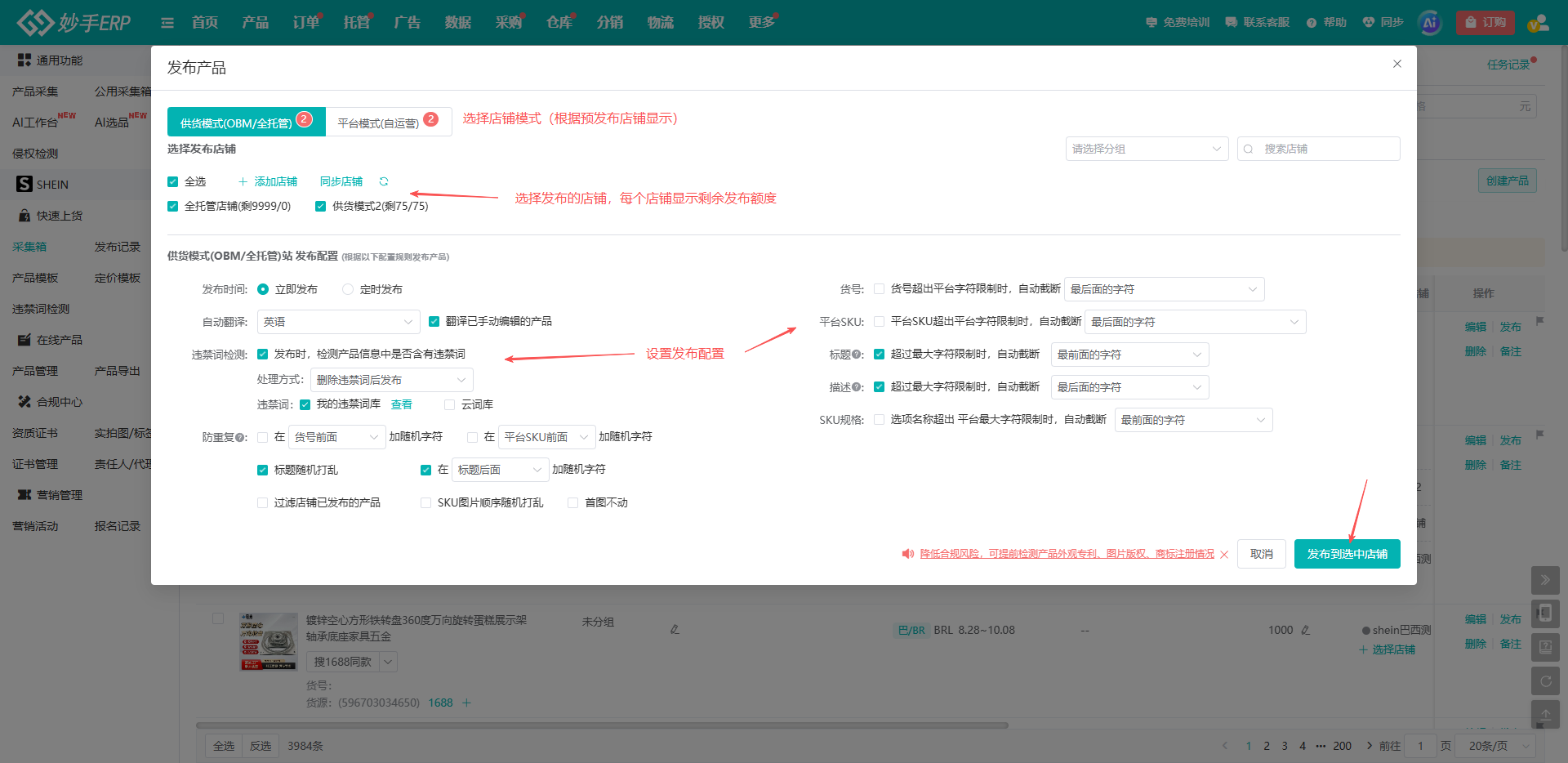Click 发布到选中店铺 button
This screenshot has height=763, width=1568.
coord(1347,554)
